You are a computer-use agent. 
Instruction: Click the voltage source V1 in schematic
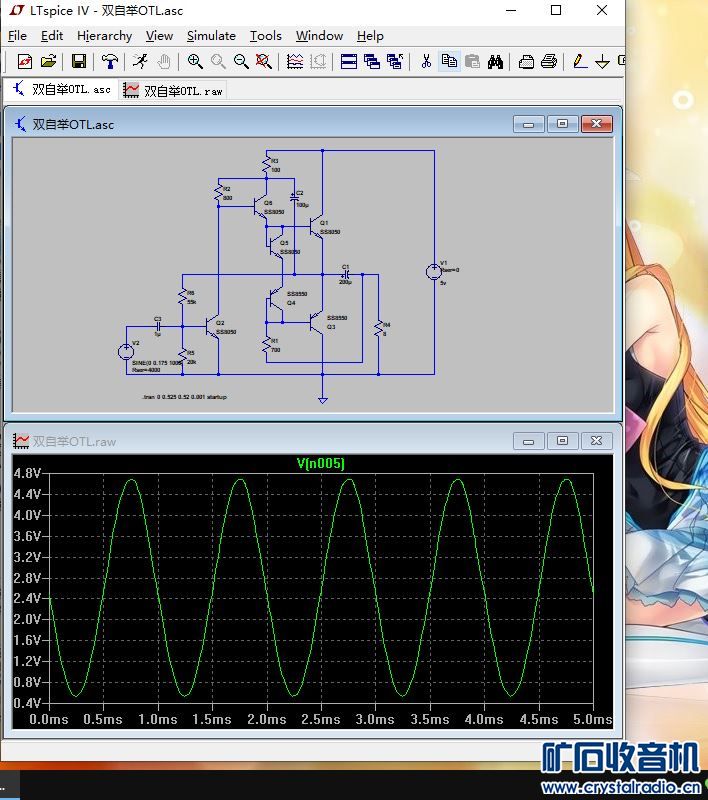point(434,272)
